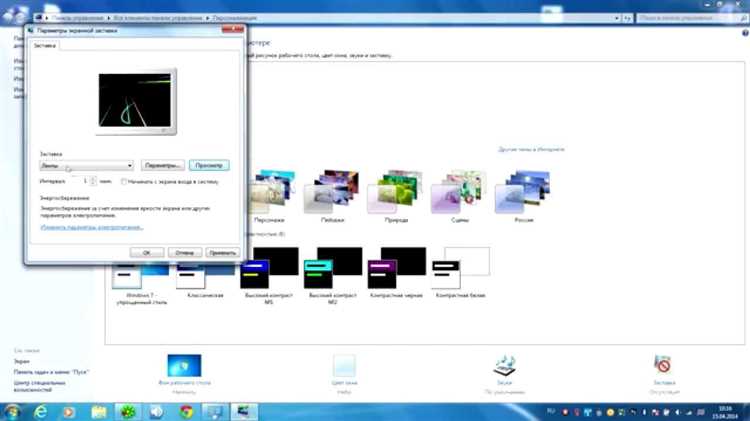Click the refresh button beside the address bar
Screen dimensions: 750x421
(x=628, y=18)
